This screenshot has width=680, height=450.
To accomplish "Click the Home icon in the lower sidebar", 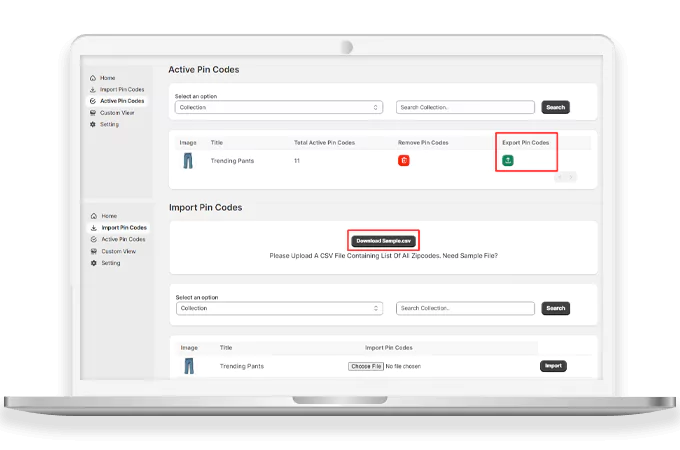I will point(94,216).
